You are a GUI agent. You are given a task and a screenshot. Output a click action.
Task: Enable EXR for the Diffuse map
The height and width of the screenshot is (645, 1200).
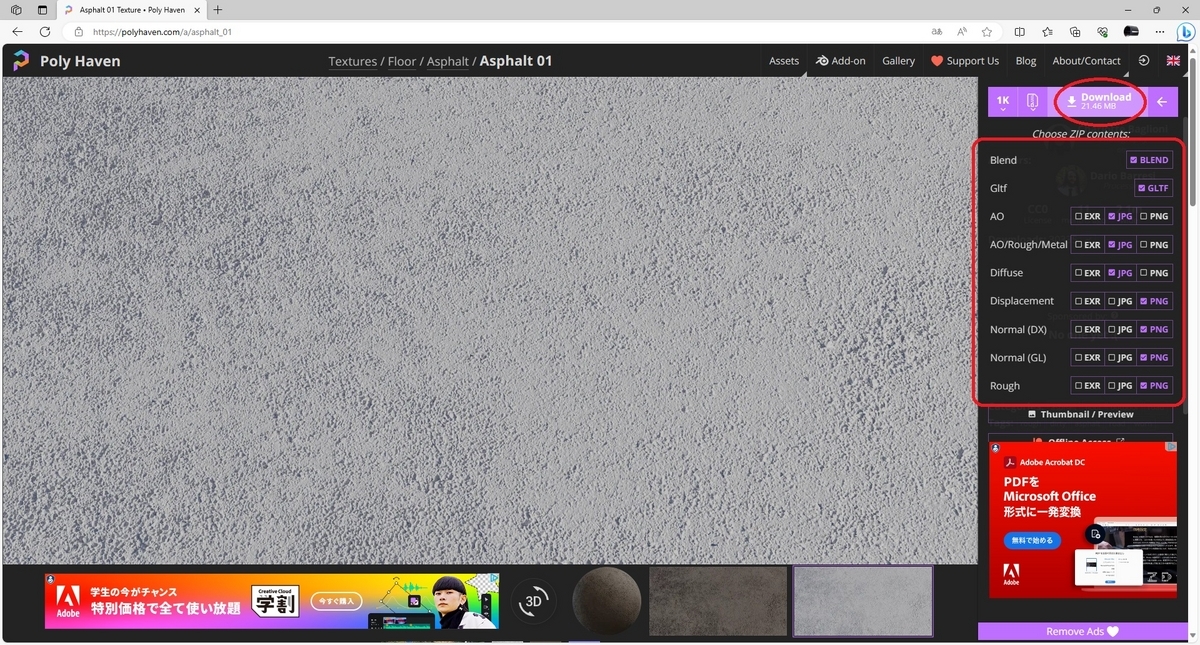coord(1087,272)
